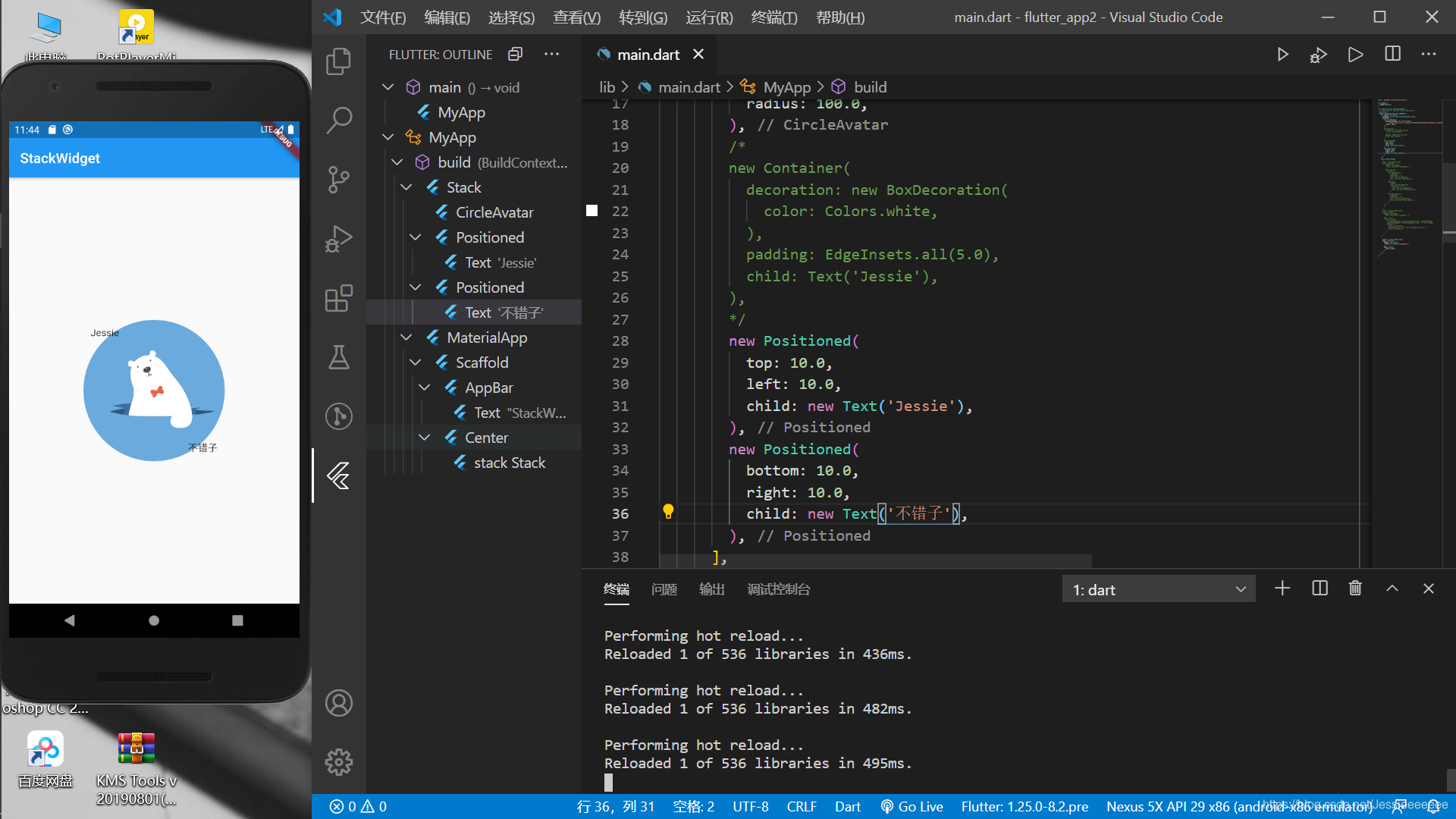Click the Extensions puzzle piece icon
The height and width of the screenshot is (819, 1456).
pyautogui.click(x=339, y=299)
